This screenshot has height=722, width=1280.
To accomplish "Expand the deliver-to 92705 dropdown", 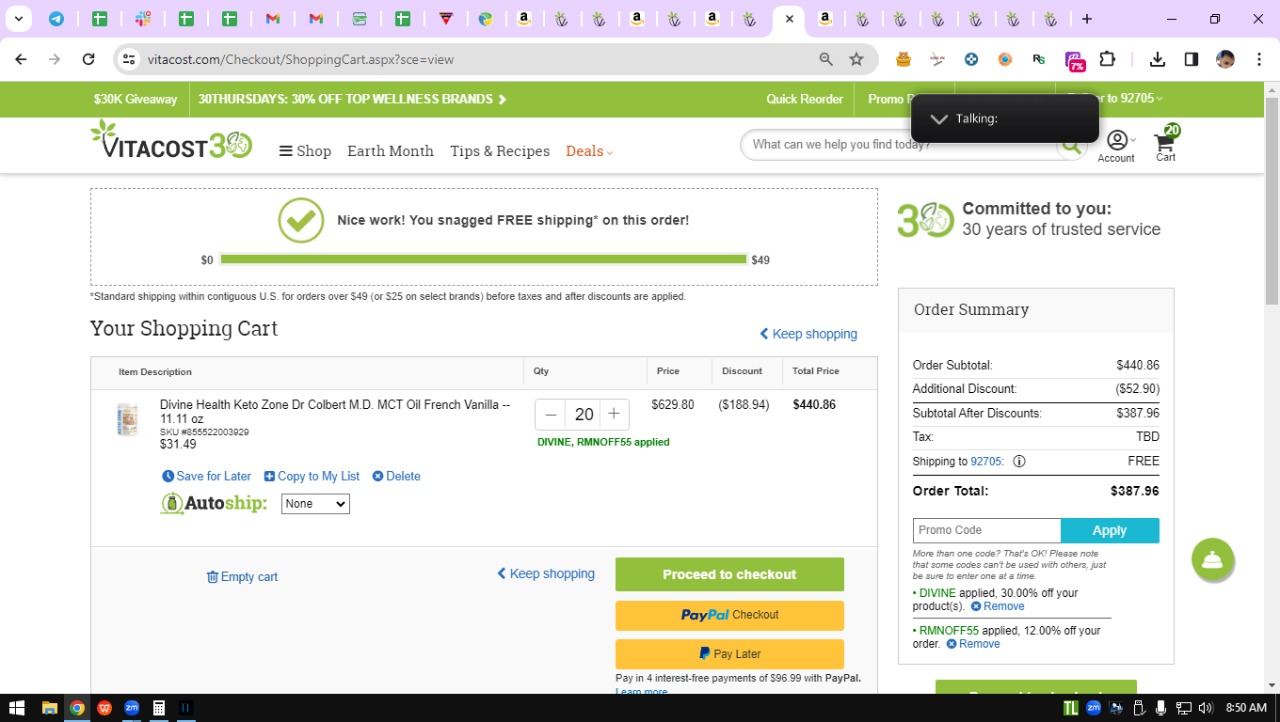I will click(x=1114, y=99).
